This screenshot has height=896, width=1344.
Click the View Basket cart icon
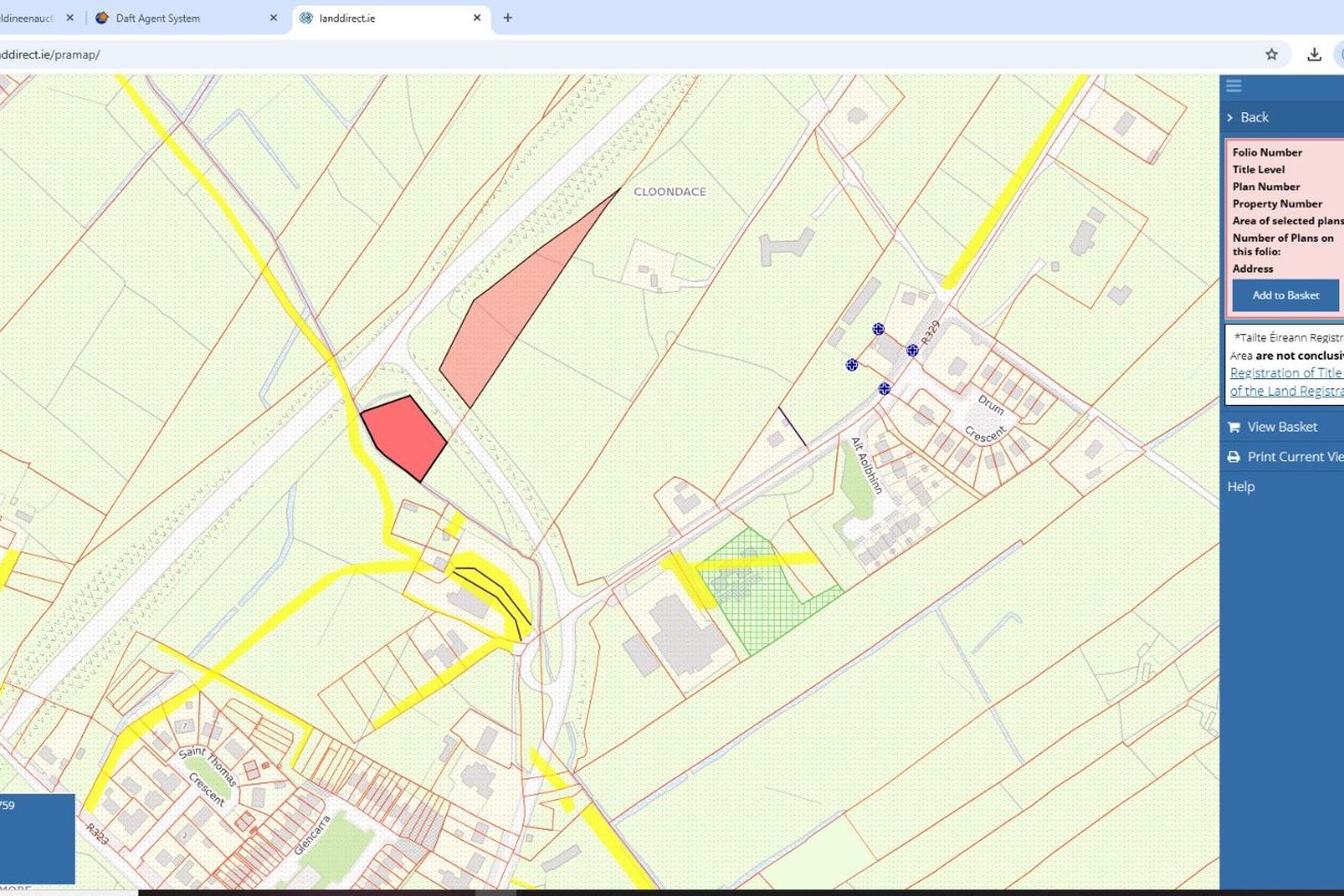[1234, 427]
